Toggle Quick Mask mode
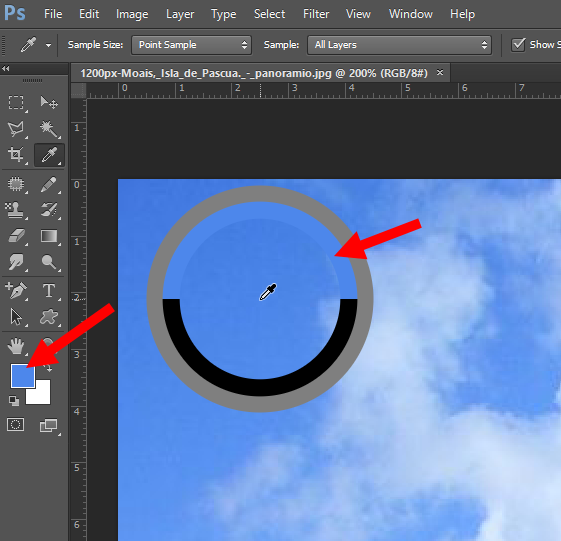The image size is (561, 541). coord(16,425)
